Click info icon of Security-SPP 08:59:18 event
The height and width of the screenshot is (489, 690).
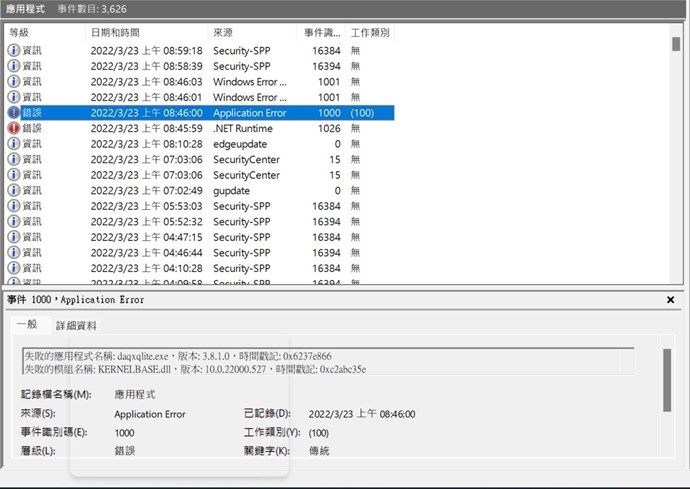(13, 50)
